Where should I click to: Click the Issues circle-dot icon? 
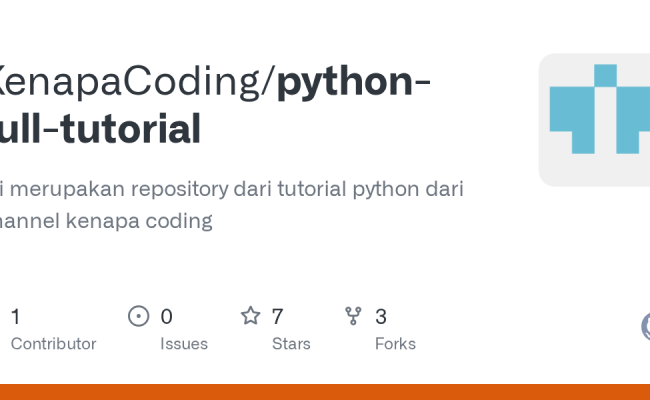click(x=138, y=316)
